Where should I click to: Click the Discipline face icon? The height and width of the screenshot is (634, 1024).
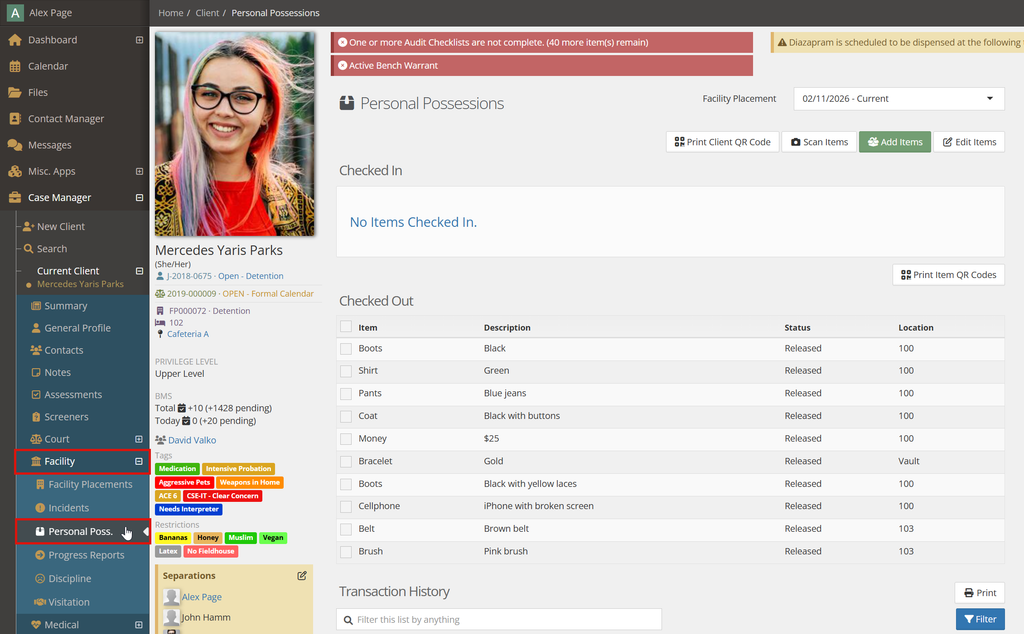[x=40, y=579]
